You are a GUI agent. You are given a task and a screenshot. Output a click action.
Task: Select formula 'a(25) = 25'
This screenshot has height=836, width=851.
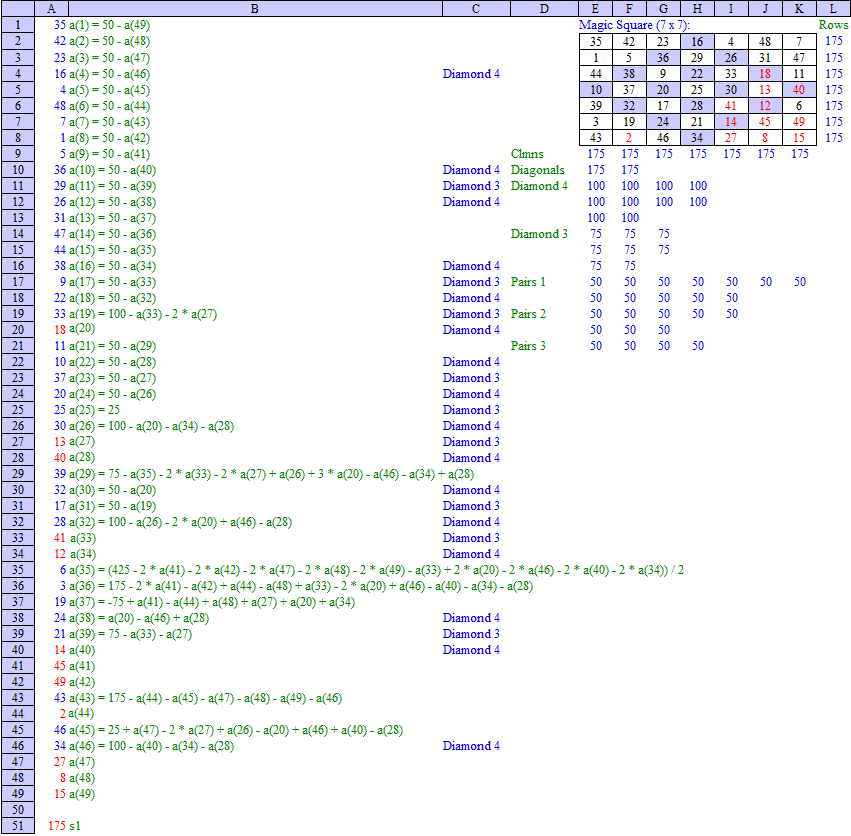[94, 410]
